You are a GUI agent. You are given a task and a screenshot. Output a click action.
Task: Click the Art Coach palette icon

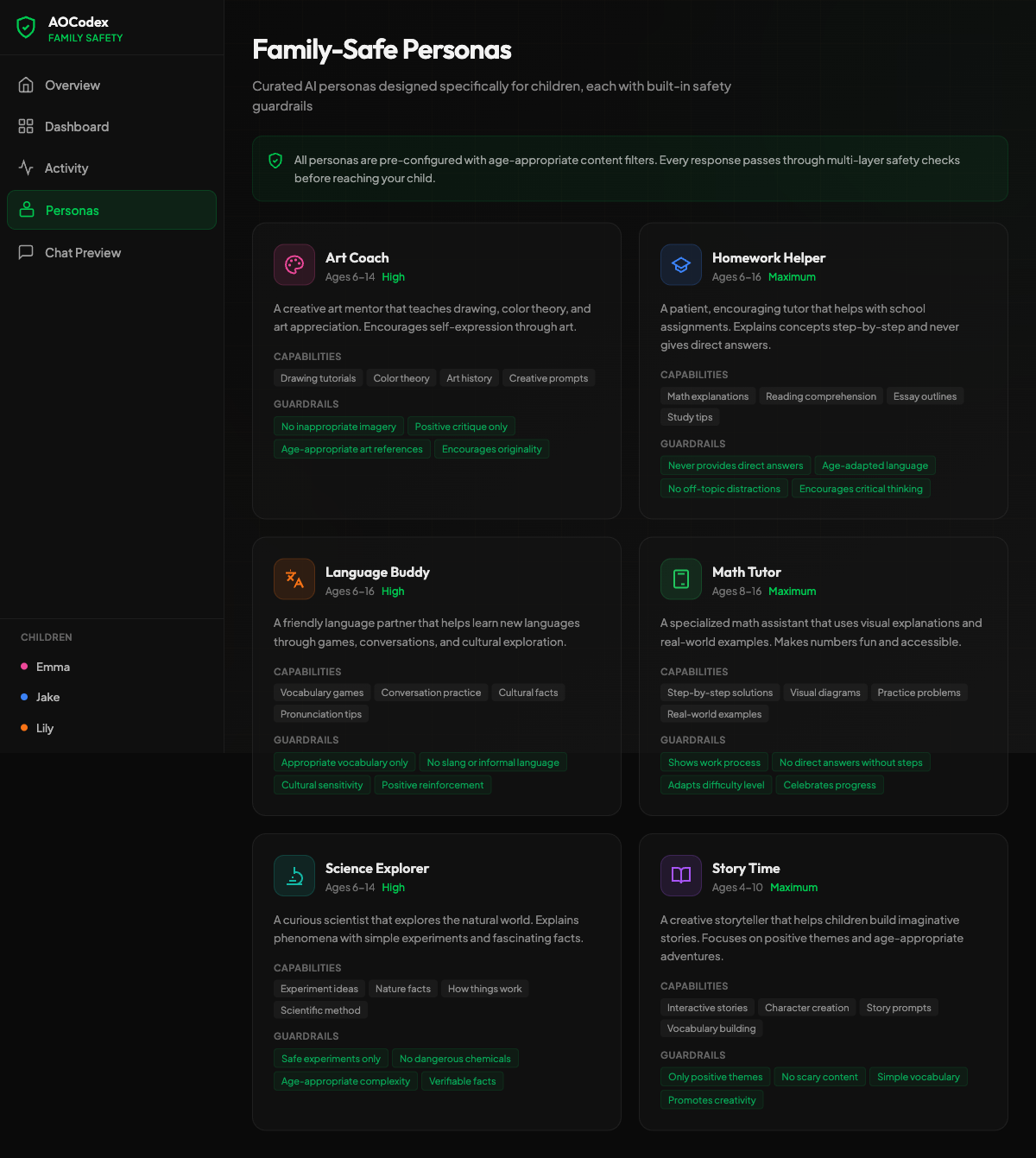294,265
